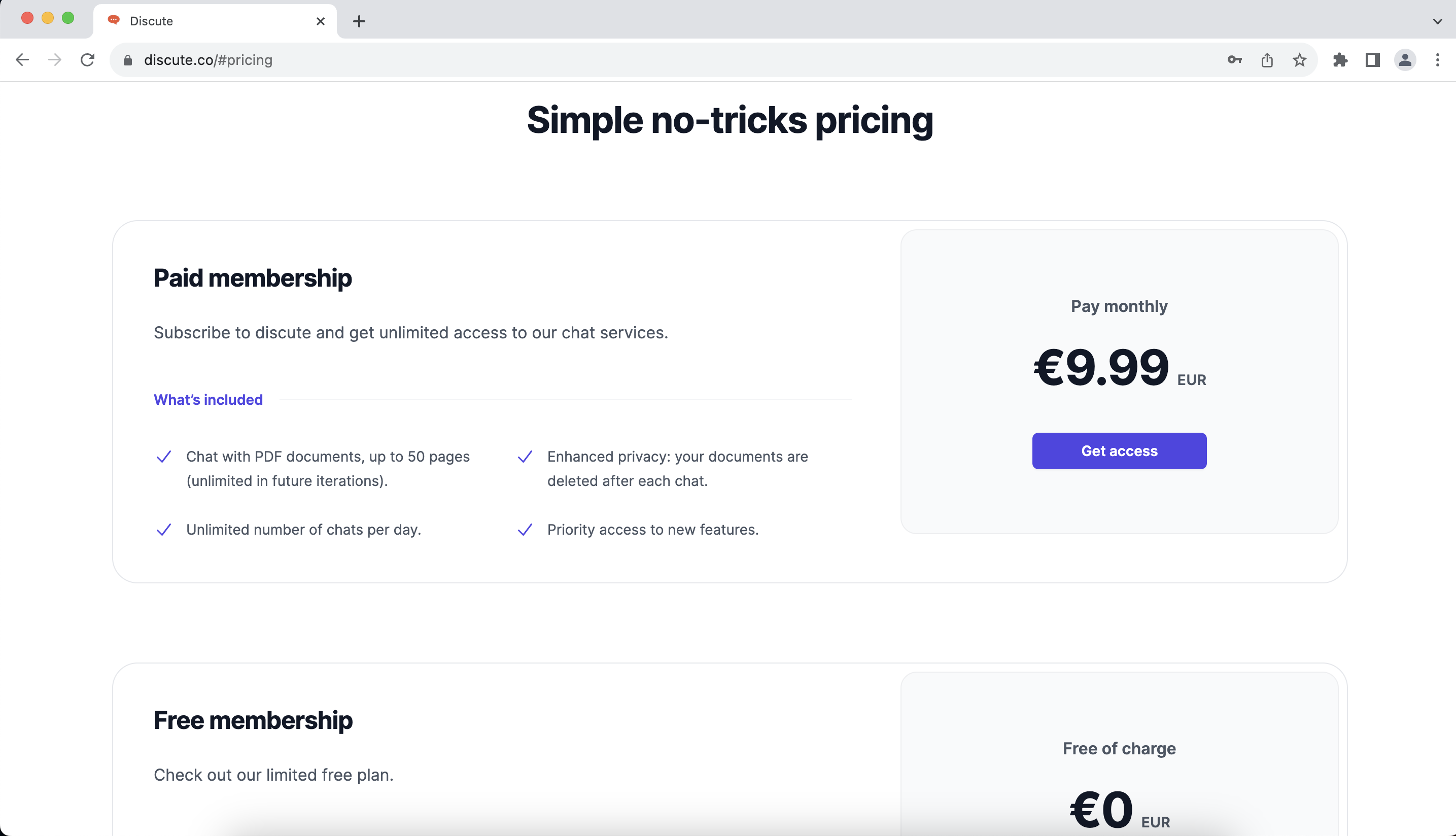Click the What's included label
The image size is (1456, 836).
pyautogui.click(x=208, y=400)
